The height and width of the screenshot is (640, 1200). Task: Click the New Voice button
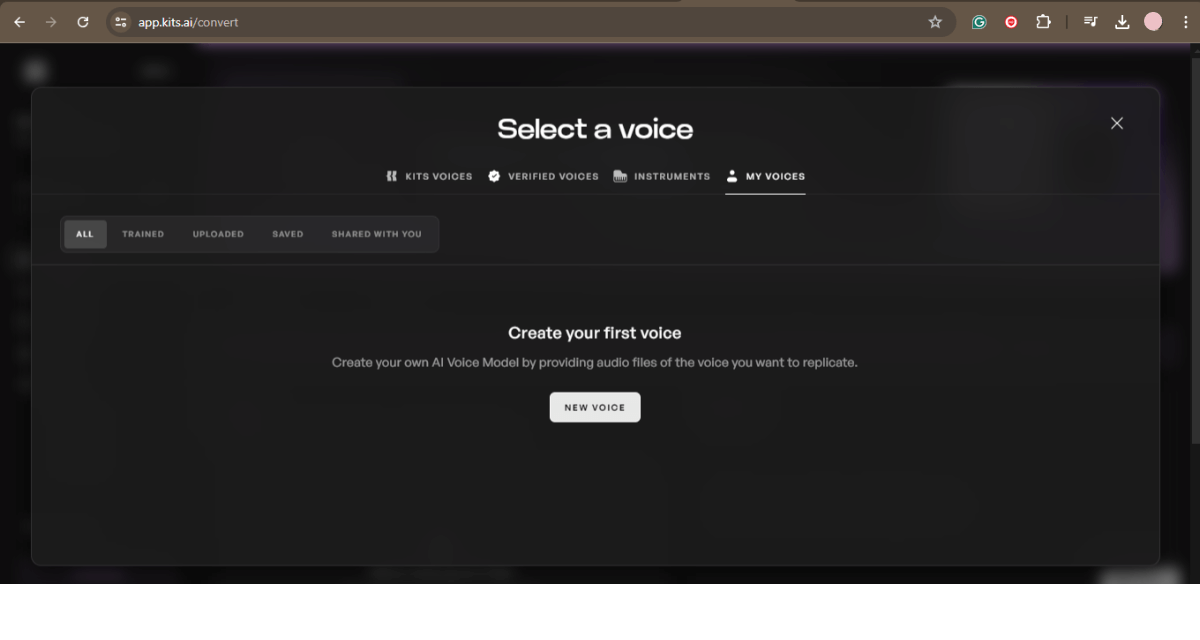click(x=595, y=407)
